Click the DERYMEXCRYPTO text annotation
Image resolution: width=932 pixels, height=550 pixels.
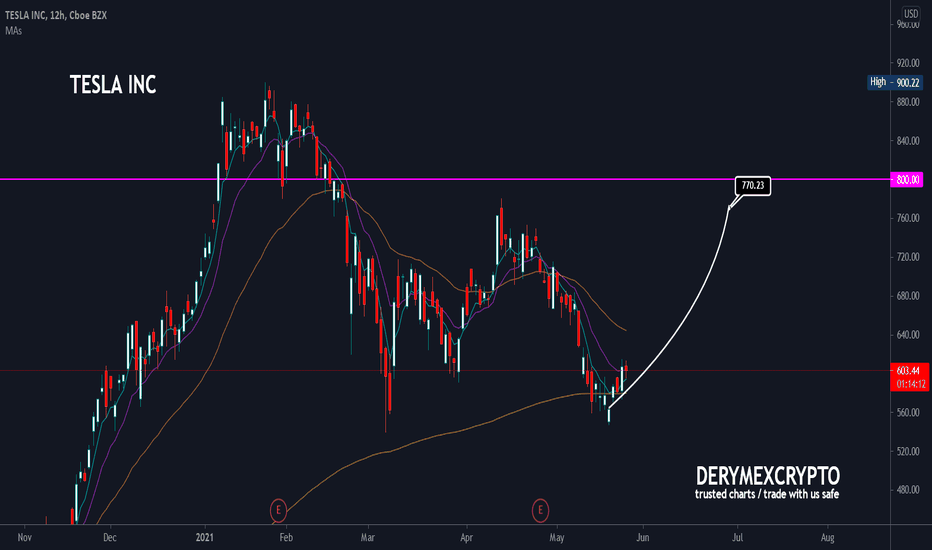tap(767, 476)
